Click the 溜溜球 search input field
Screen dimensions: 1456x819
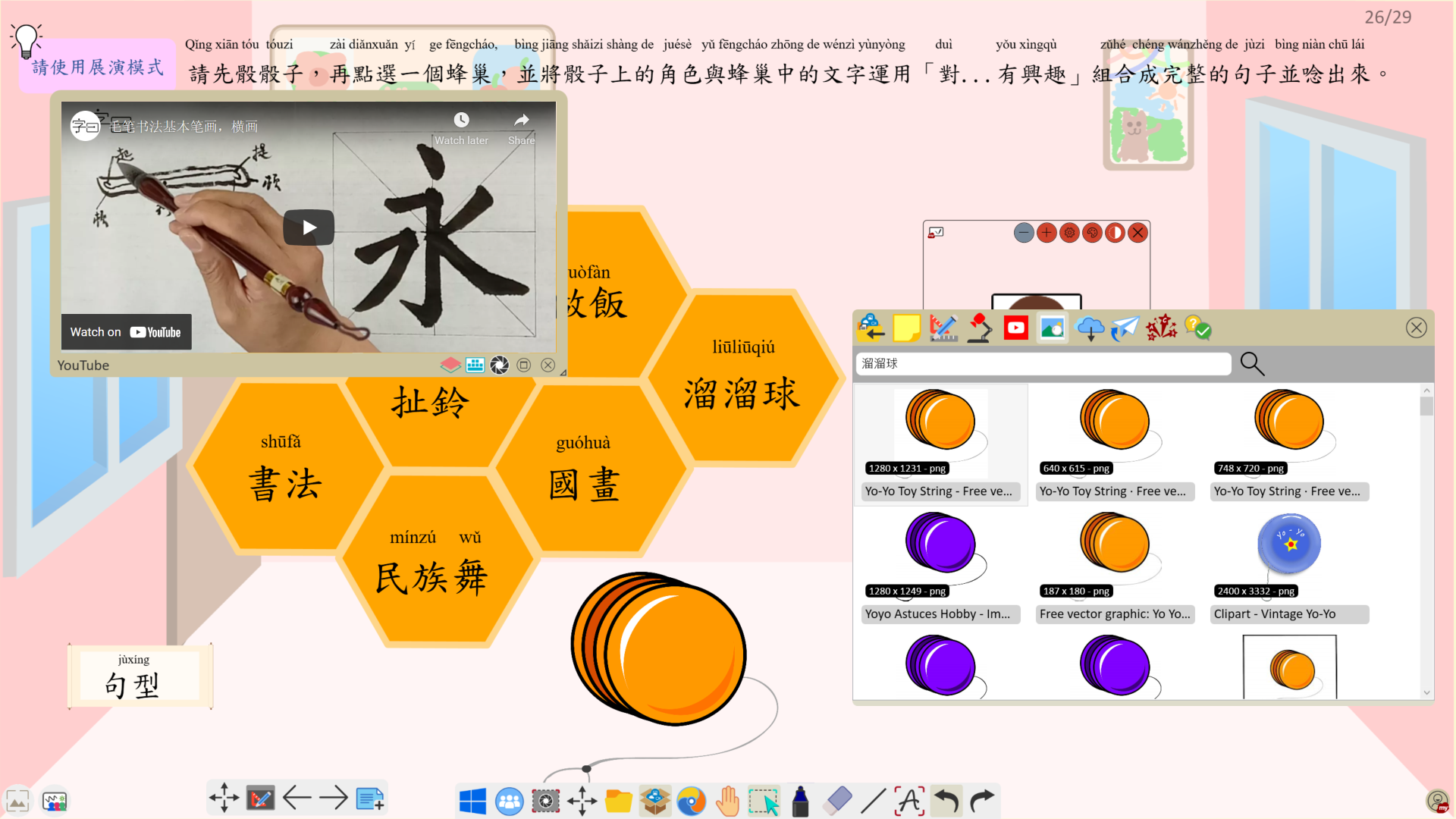pyautogui.click(x=1043, y=363)
